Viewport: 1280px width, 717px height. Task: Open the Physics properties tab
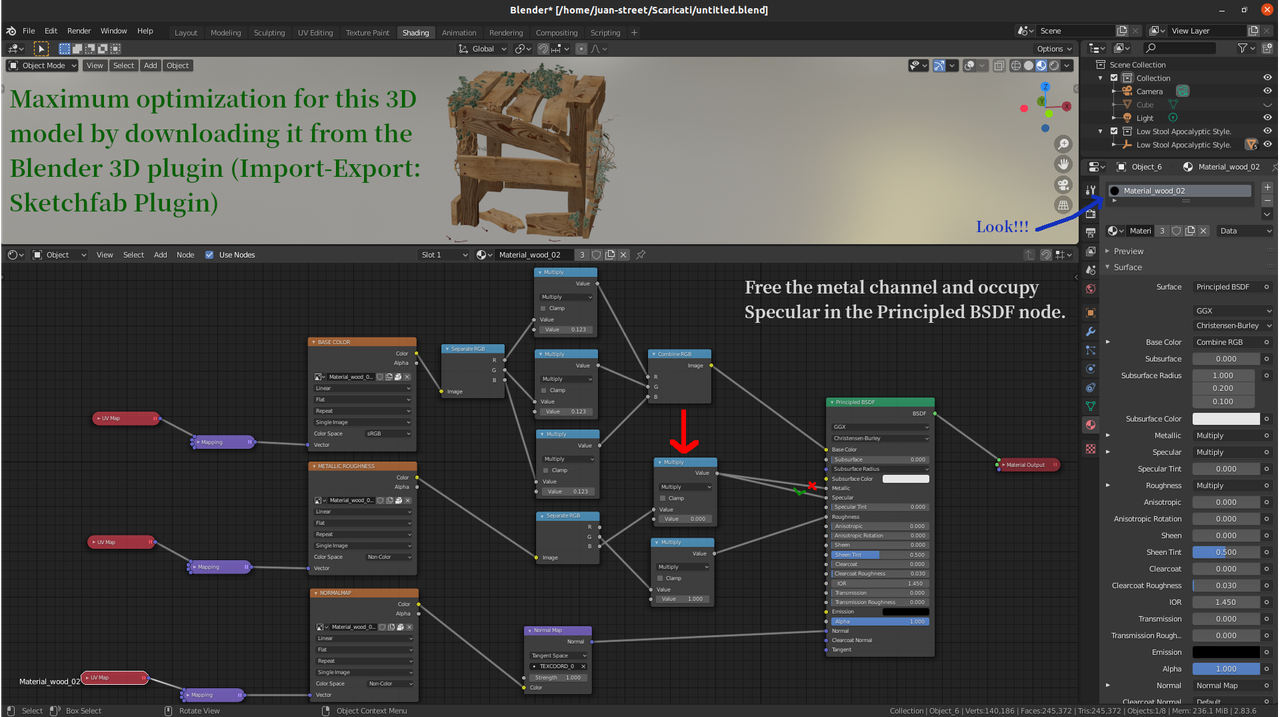click(1090, 369)
